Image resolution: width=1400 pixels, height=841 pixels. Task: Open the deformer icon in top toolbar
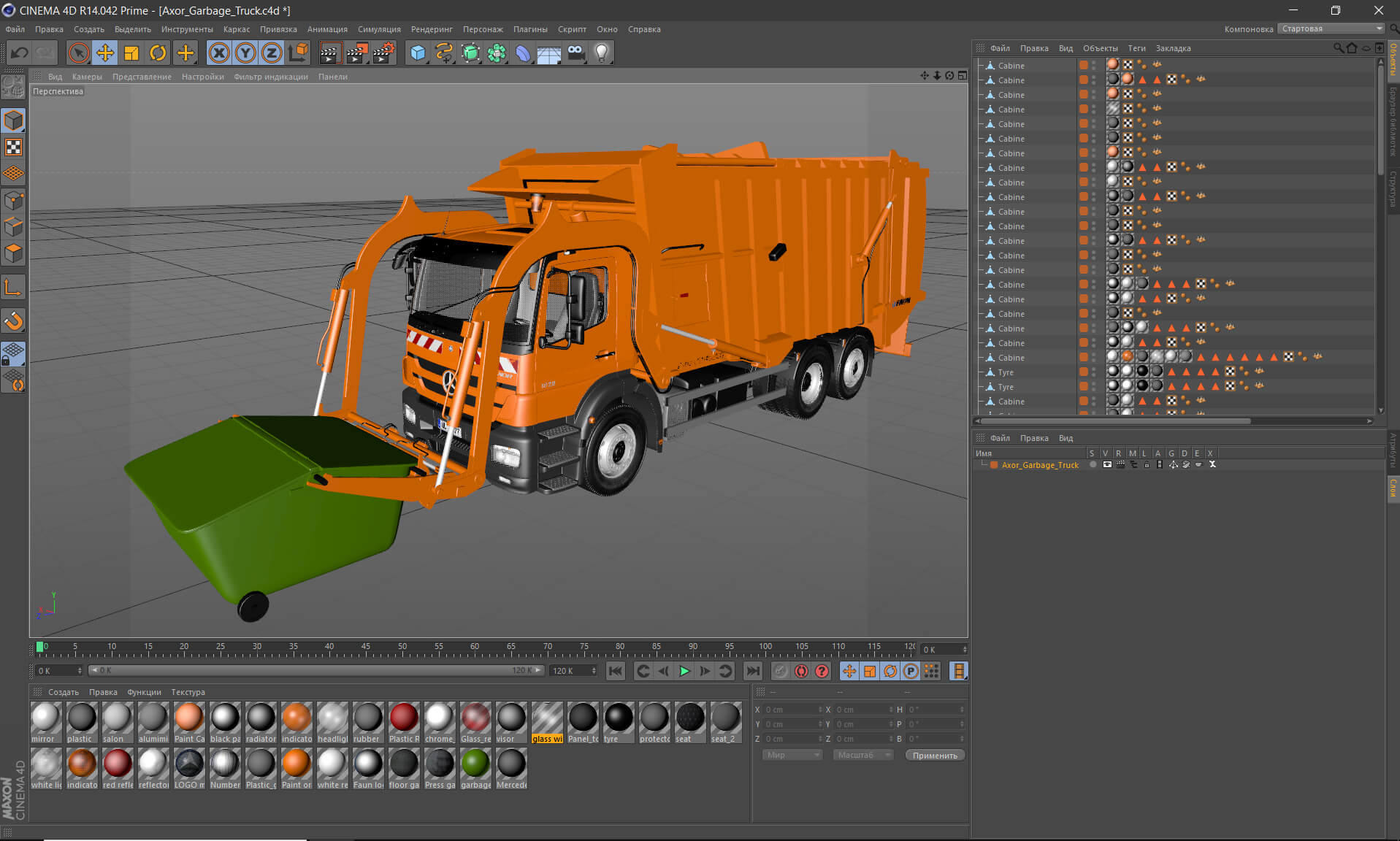point(523,53)
